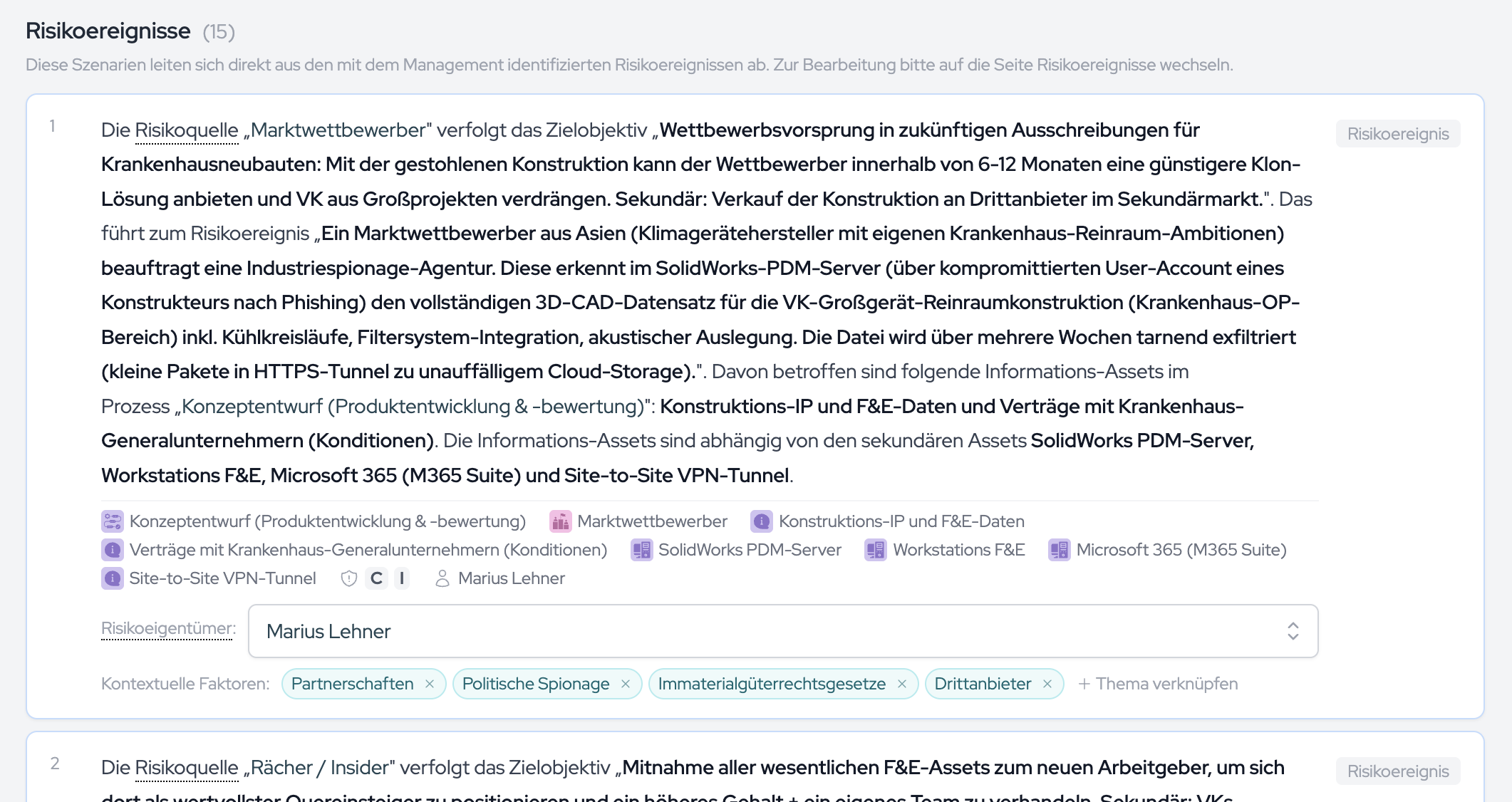Image resolution: width=1512 pixels, height=802 pixels.
Task: Click the Drittanbieter tag label
Action: tap(983, 684)
